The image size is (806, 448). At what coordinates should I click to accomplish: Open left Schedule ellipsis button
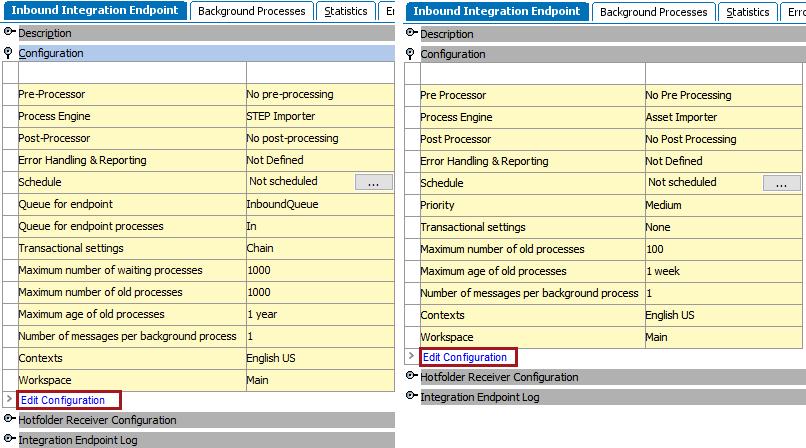[x=374, y=182]
